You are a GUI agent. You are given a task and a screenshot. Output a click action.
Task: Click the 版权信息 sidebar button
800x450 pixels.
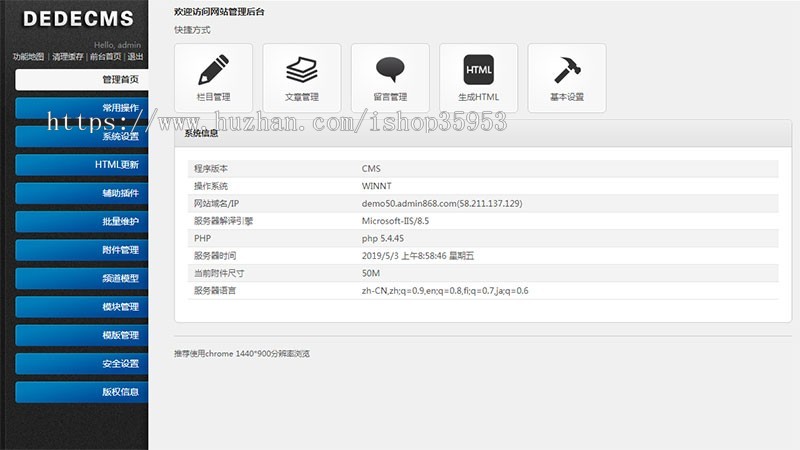point(82,392)
